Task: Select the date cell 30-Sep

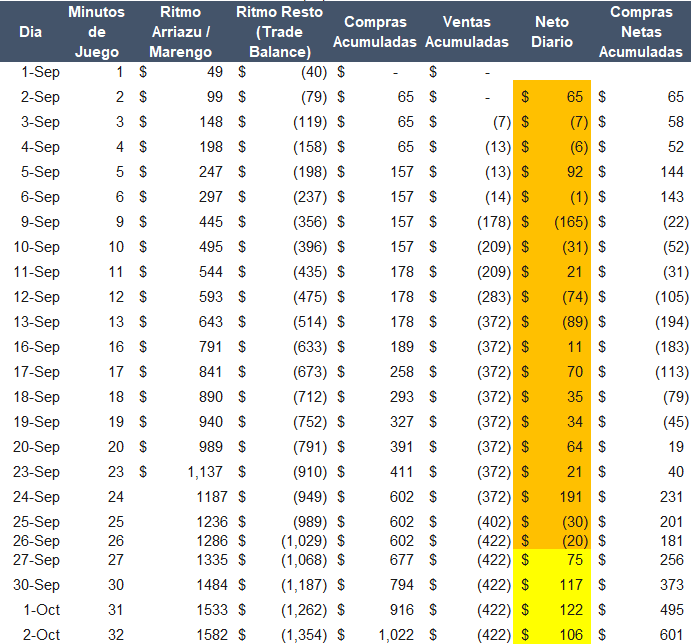Action: tap(36, 585)
